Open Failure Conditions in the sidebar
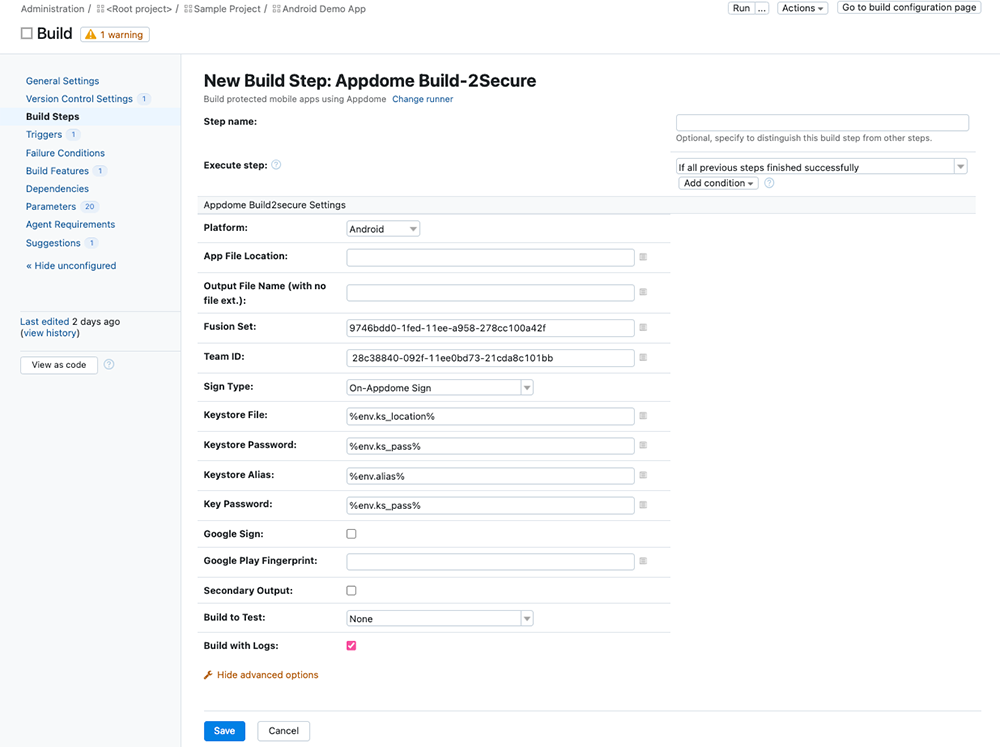Viewport: 1000px width, 747px height. click(x=65, y=153)
